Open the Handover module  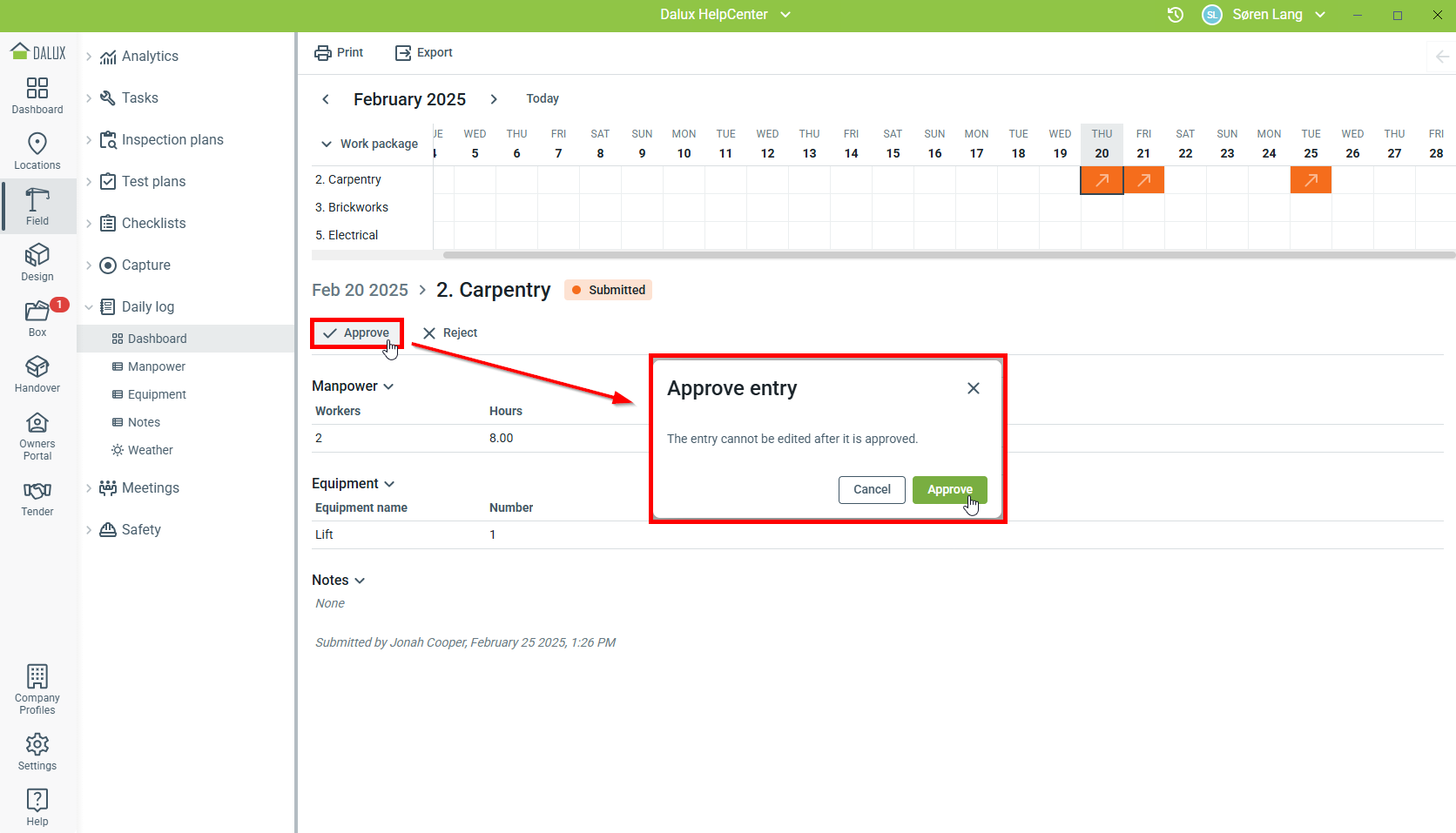click(37, 373)
